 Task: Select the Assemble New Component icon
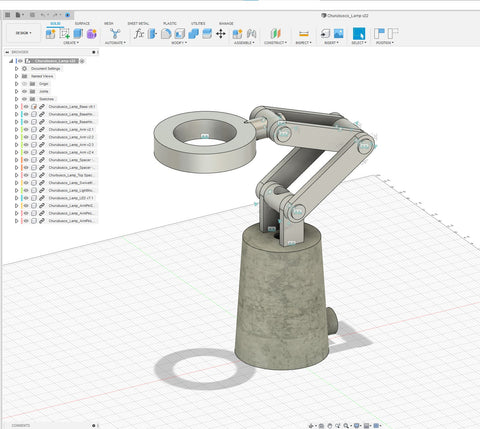(x=237, y=33)
